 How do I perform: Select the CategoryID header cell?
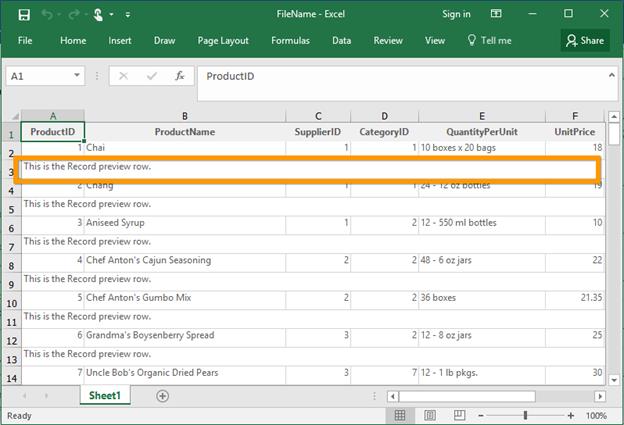click(x=384, y=132)
